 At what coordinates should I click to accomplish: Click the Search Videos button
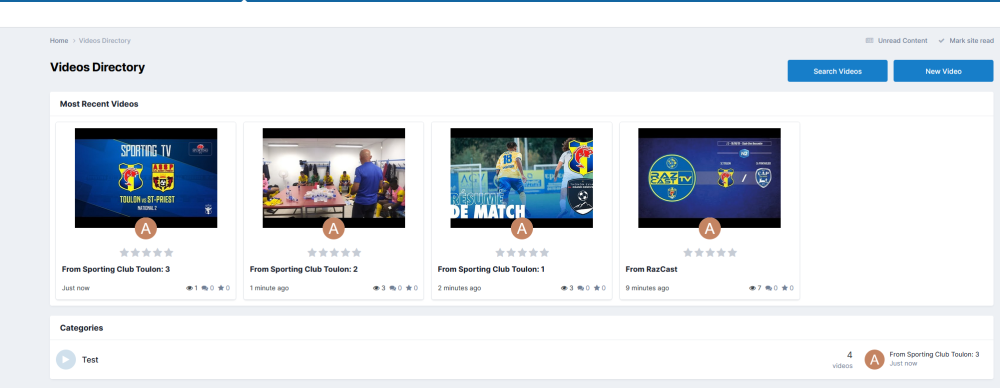click(837, 71)
